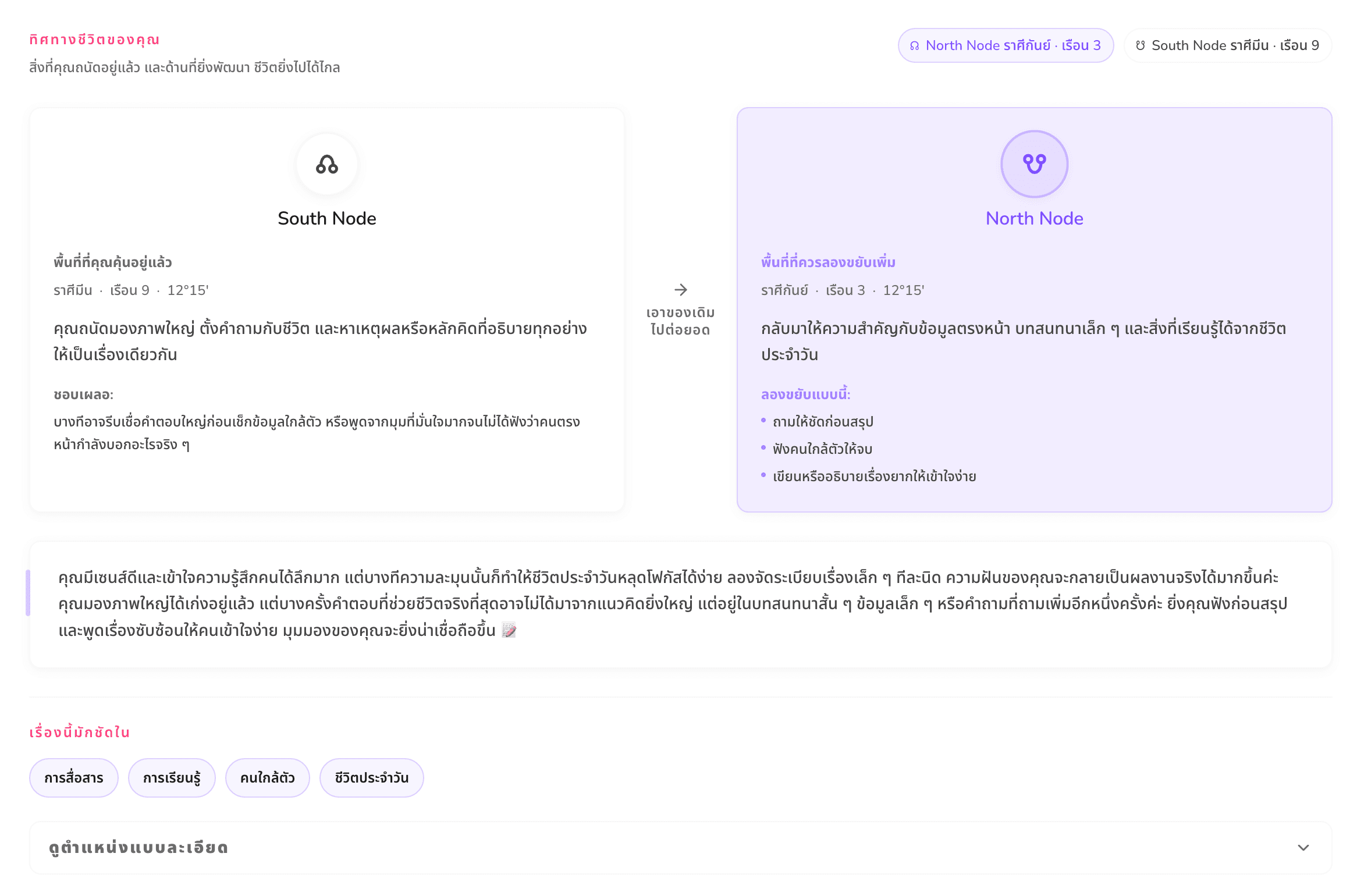Screen dimensions: 1357x896
Task: Click the small icon in North Node pill
Action: (915, 46)
